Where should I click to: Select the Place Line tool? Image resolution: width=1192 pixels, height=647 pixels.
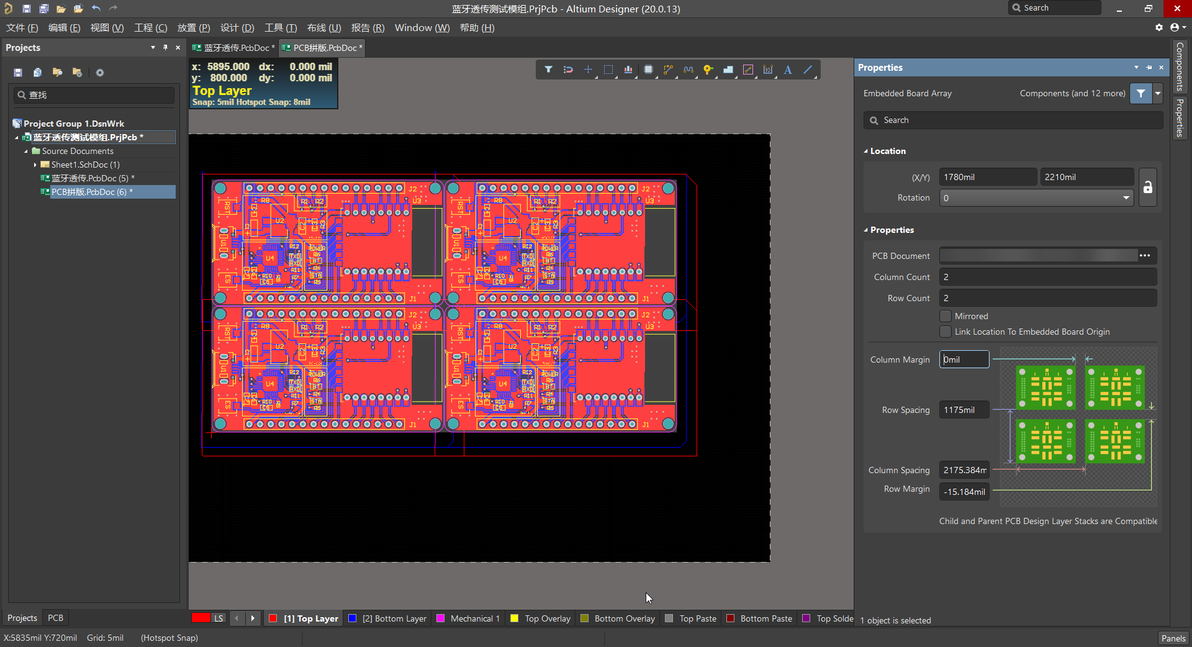(x=808, y=70)
